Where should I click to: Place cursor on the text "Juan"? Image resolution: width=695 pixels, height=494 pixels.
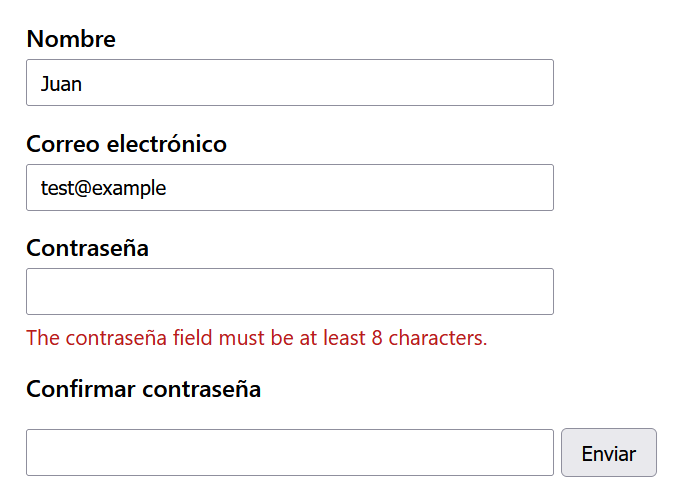[61, 84]
